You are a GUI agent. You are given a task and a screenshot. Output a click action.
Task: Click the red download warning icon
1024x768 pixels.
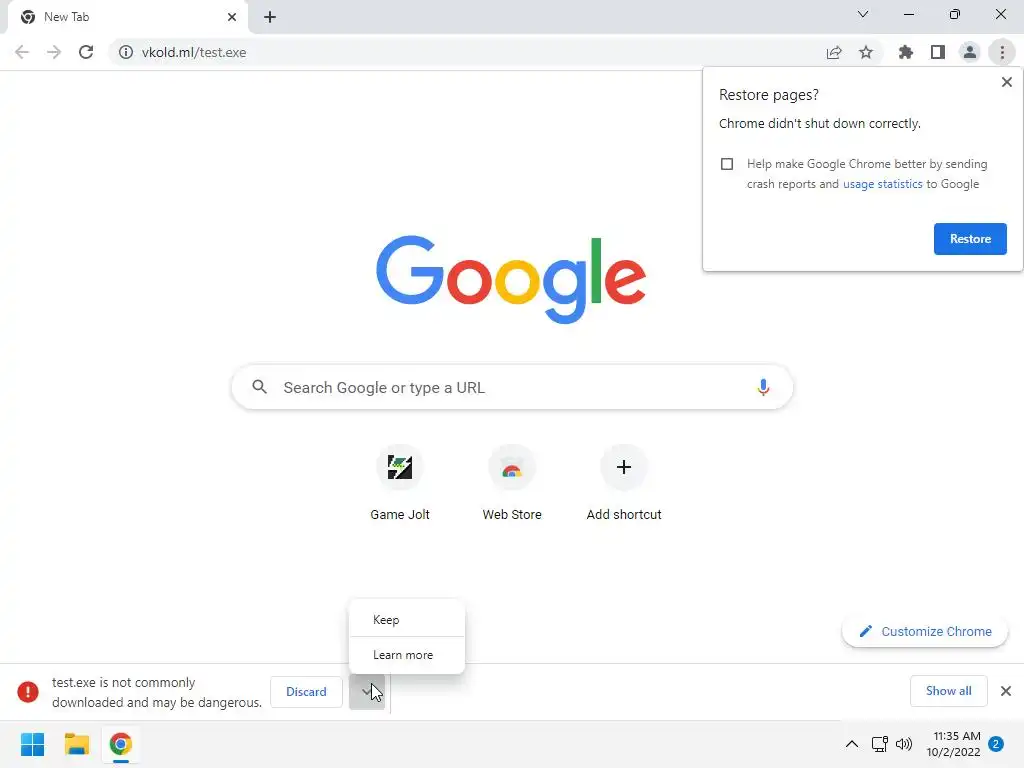point(27,692)
